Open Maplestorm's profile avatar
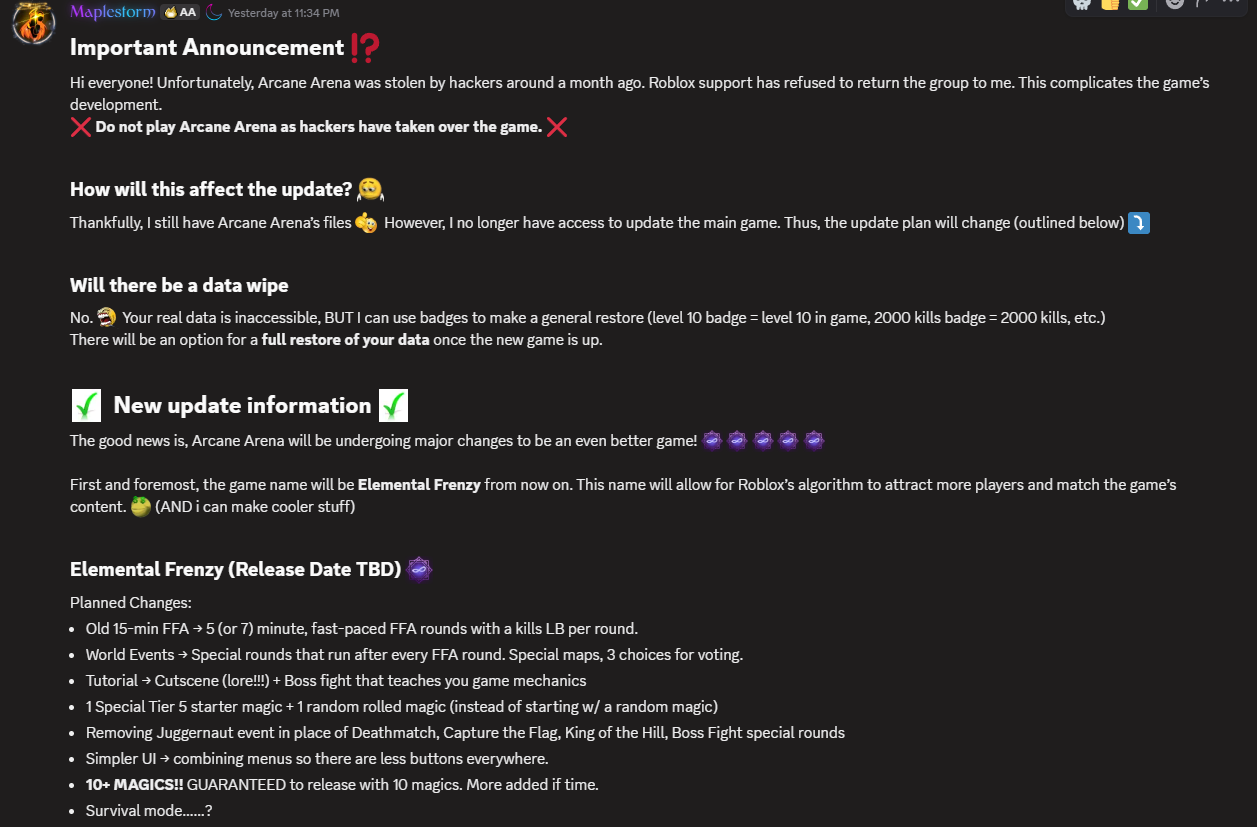This screenshot has height=827, width=1257. point(33,22)
